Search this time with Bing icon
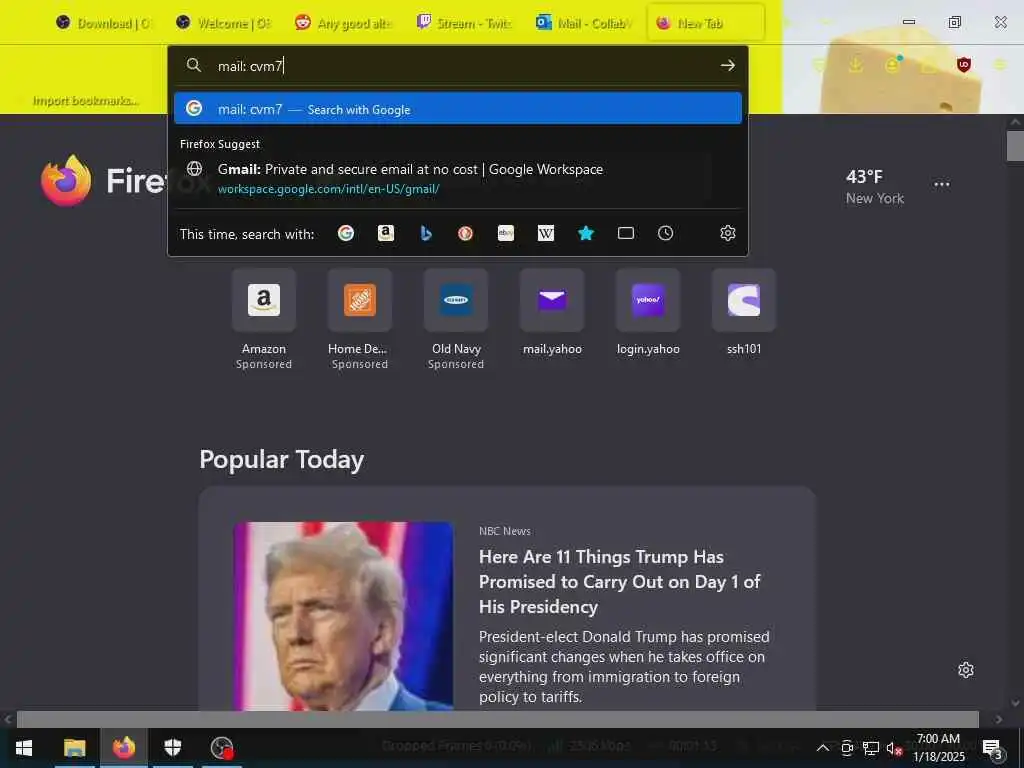The width and height of the screenshot is (1024, 768). click(426, 233)
